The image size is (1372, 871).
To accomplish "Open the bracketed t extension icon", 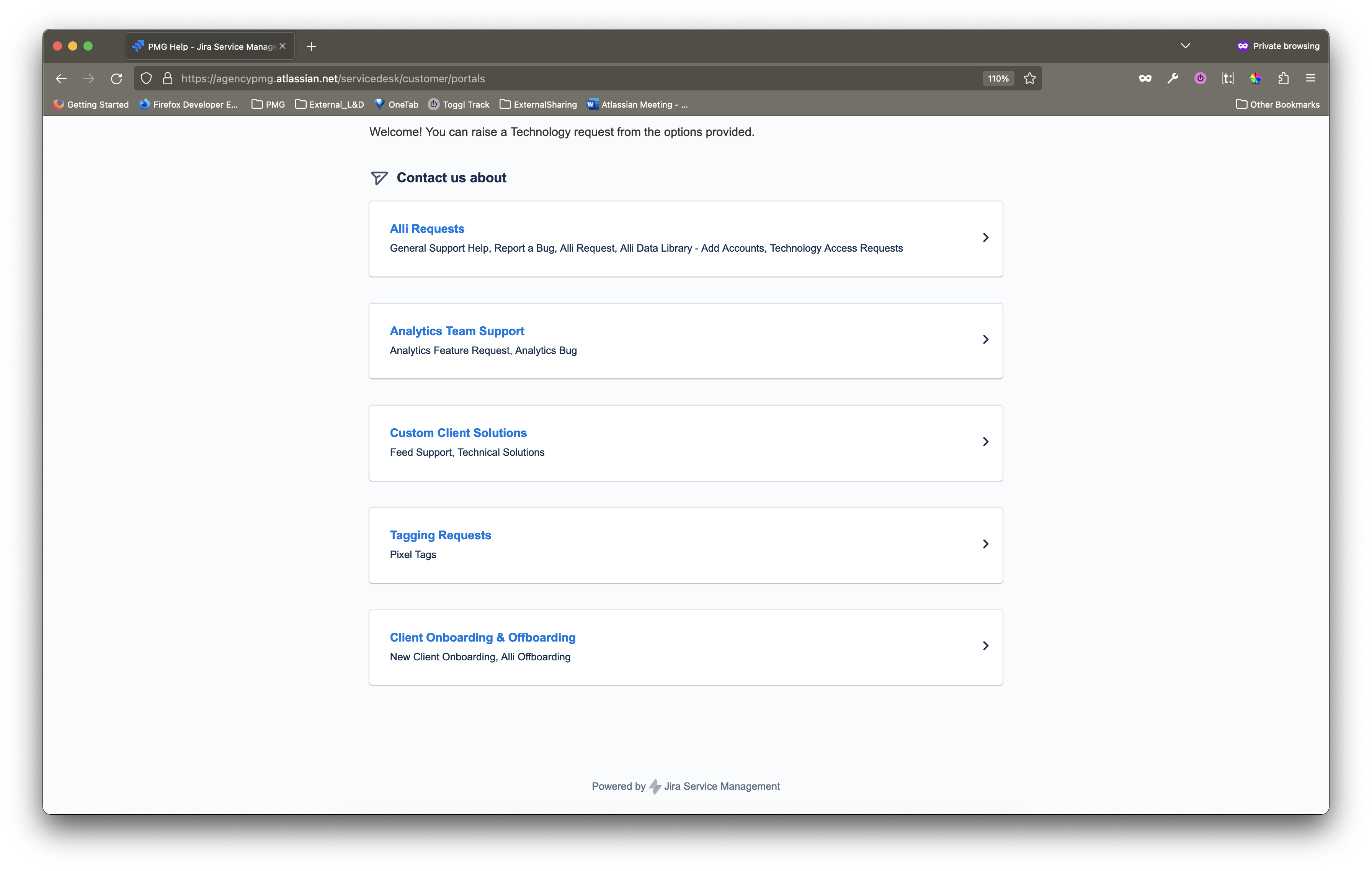I will [1228, 79].
